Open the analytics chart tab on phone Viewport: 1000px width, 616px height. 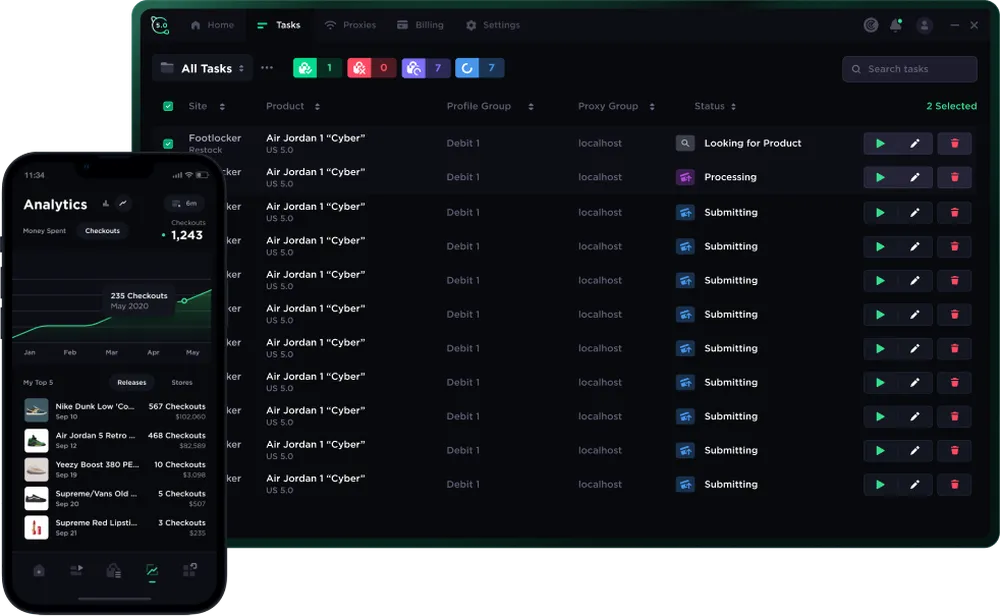coord(152,570)
